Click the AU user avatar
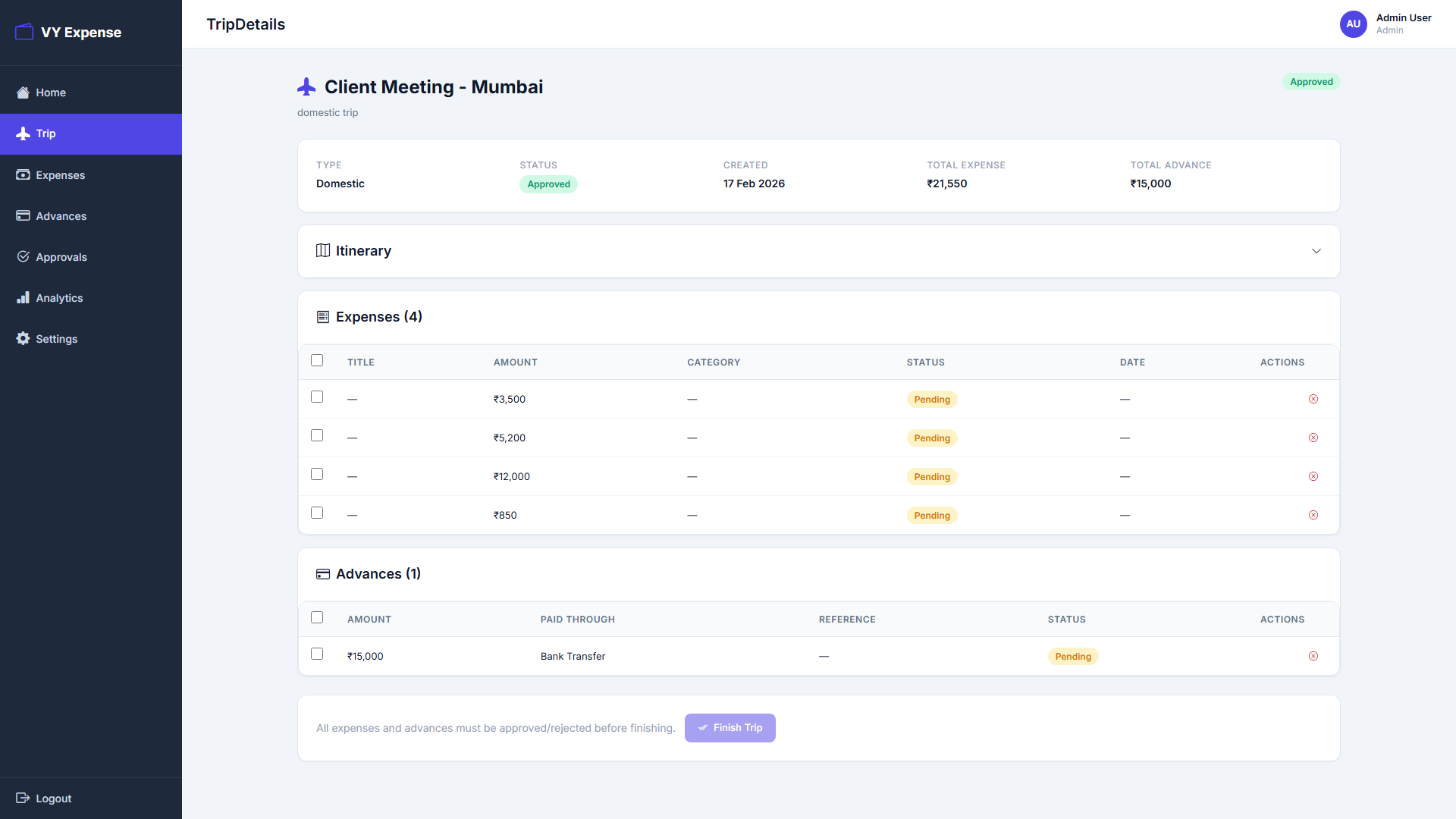The height and width of the screenshot is (819, 1456). pyautogui.click(x=1353, y=24)
